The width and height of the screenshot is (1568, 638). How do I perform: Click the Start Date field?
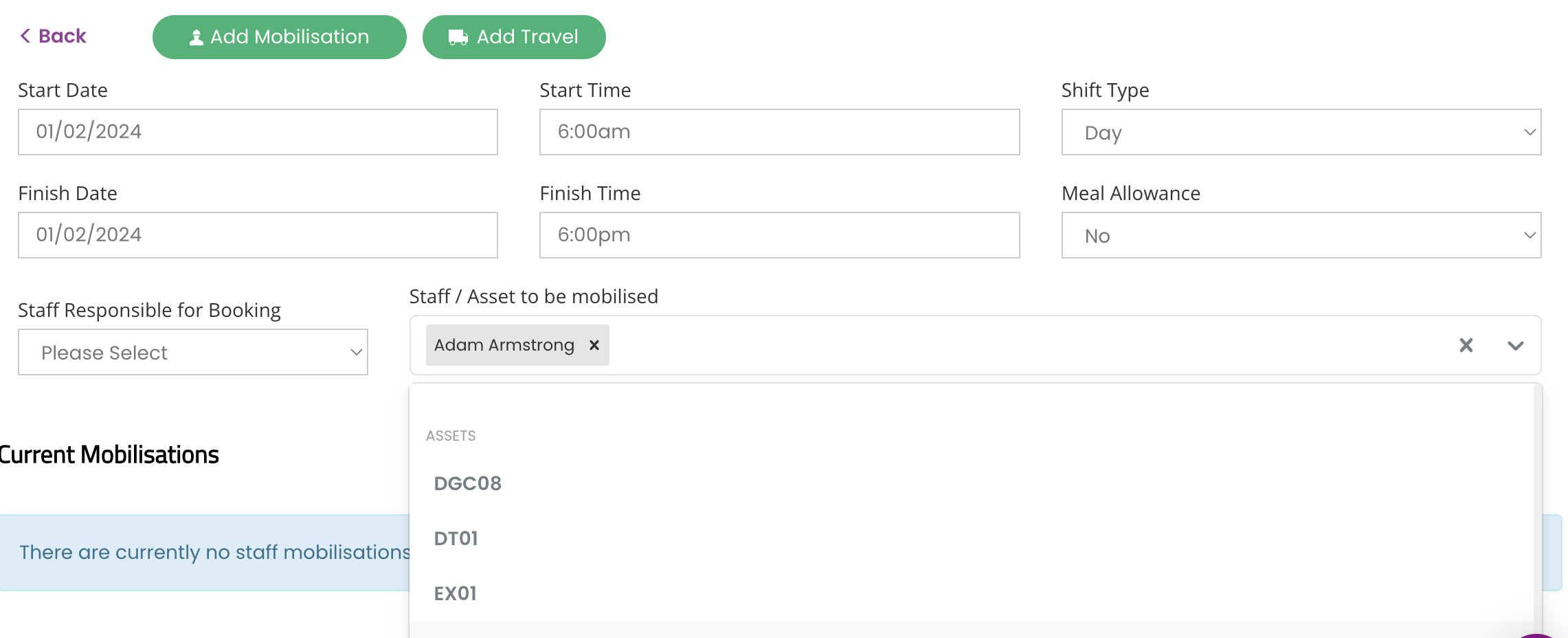click(258, 132)
